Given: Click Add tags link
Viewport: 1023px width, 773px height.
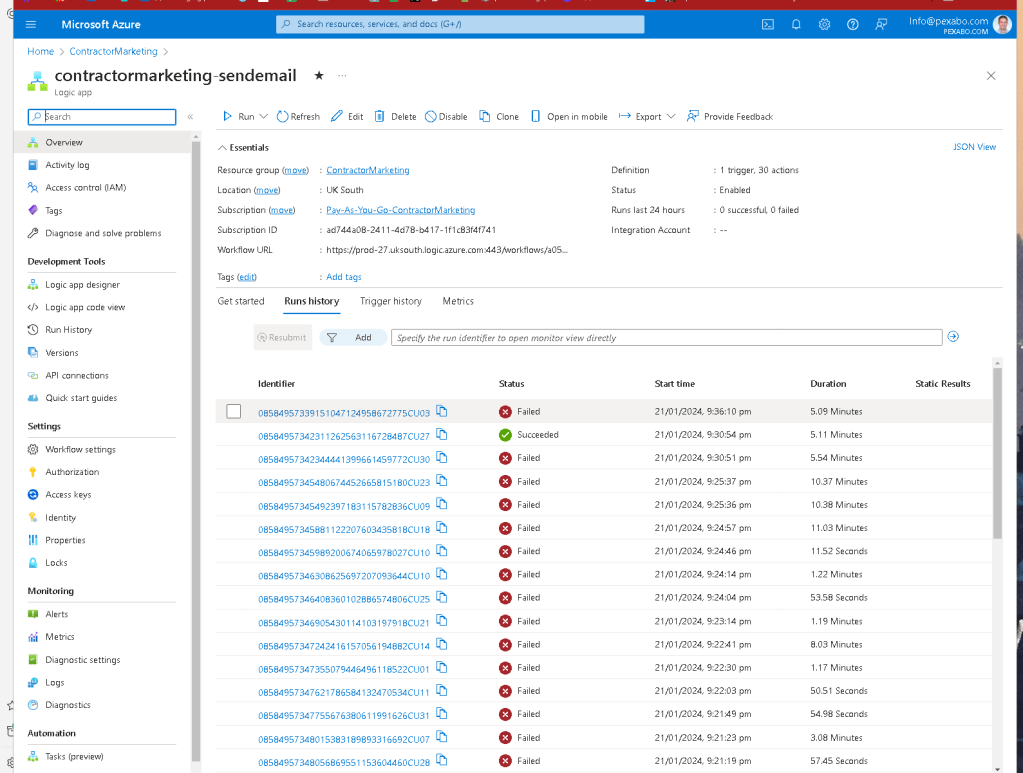Looking at the screenshot, I should point(344,277).
